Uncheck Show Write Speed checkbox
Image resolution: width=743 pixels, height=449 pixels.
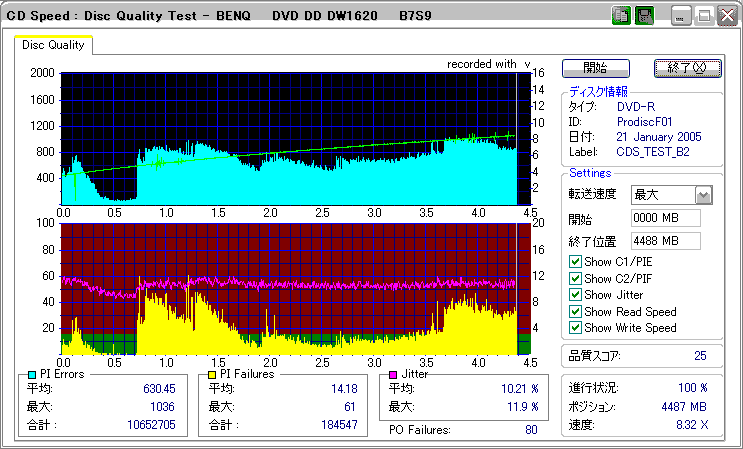point(575,328)
